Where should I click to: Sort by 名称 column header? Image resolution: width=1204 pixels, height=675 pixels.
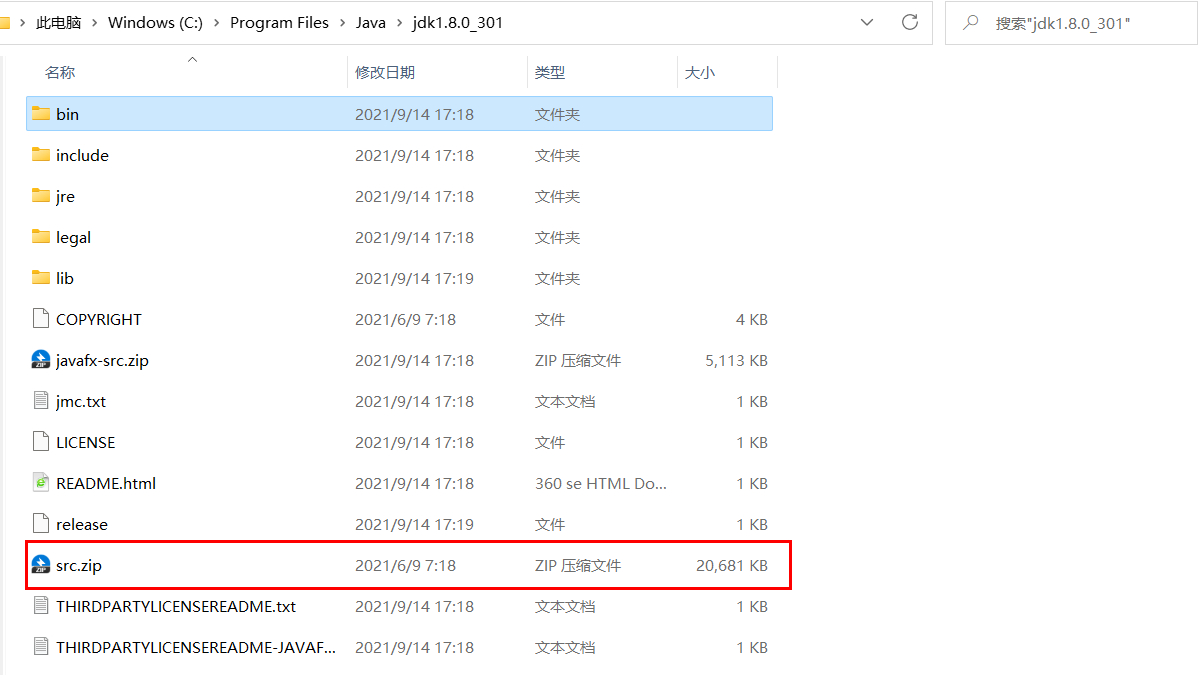click(x=60, y=72)
